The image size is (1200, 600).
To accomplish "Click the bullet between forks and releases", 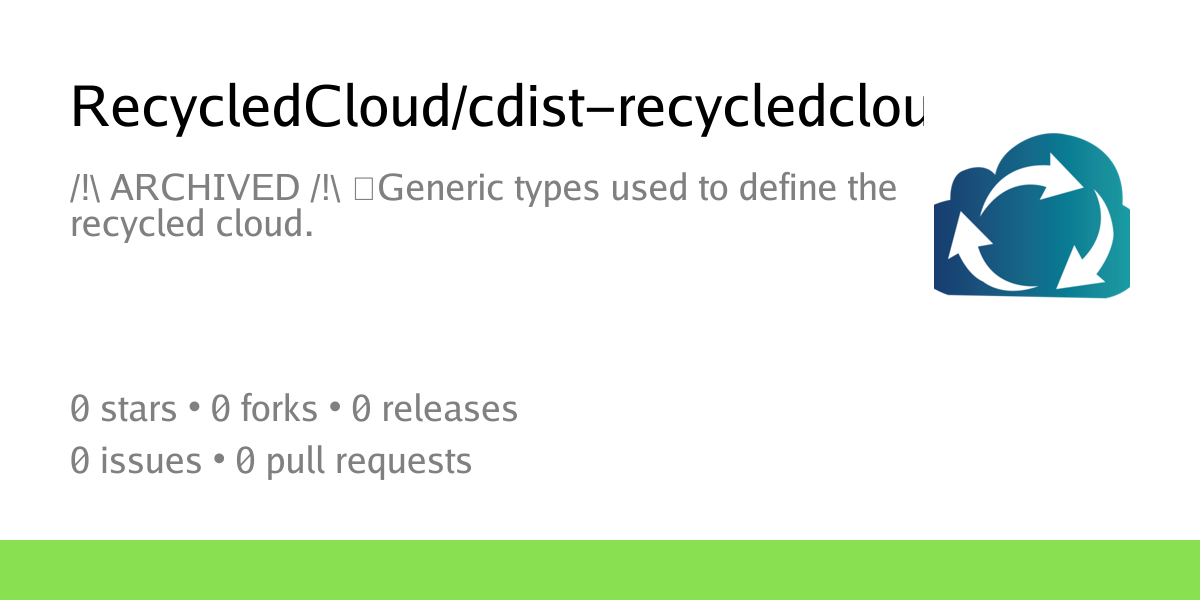I will click(x=335, y=409).
